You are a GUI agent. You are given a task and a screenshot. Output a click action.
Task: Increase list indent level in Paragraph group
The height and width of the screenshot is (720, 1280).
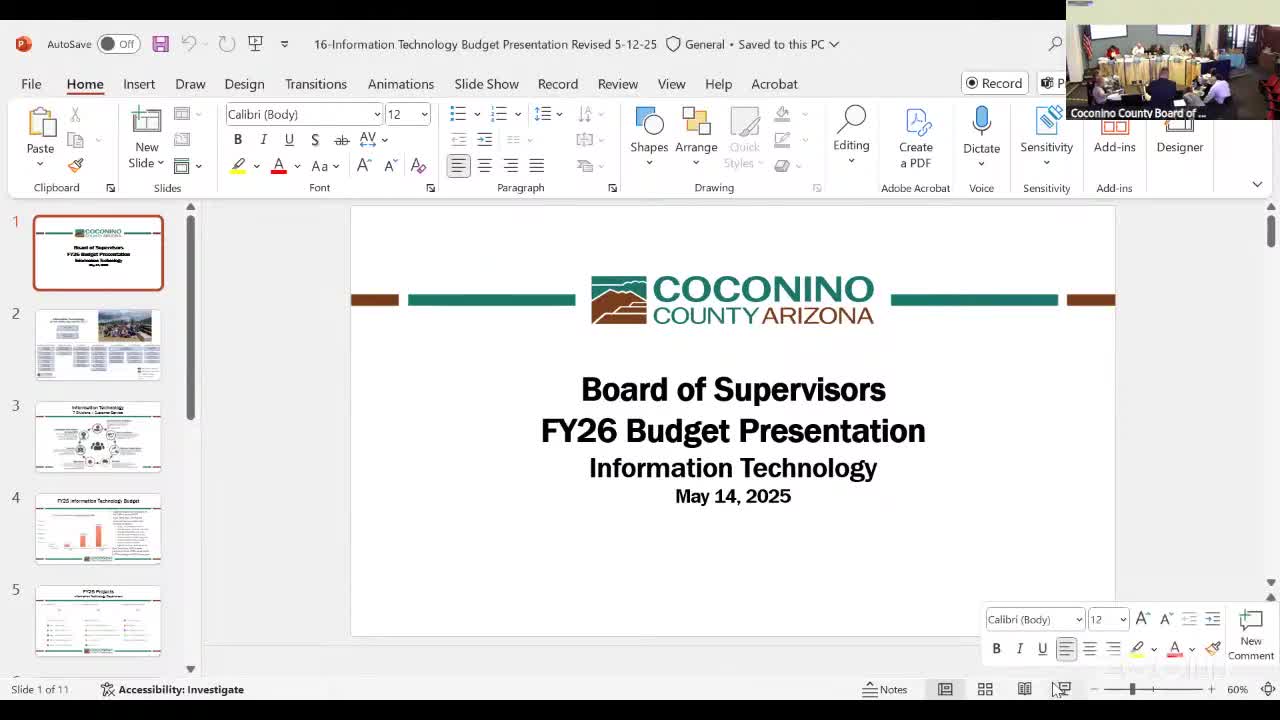pos(485,140)
